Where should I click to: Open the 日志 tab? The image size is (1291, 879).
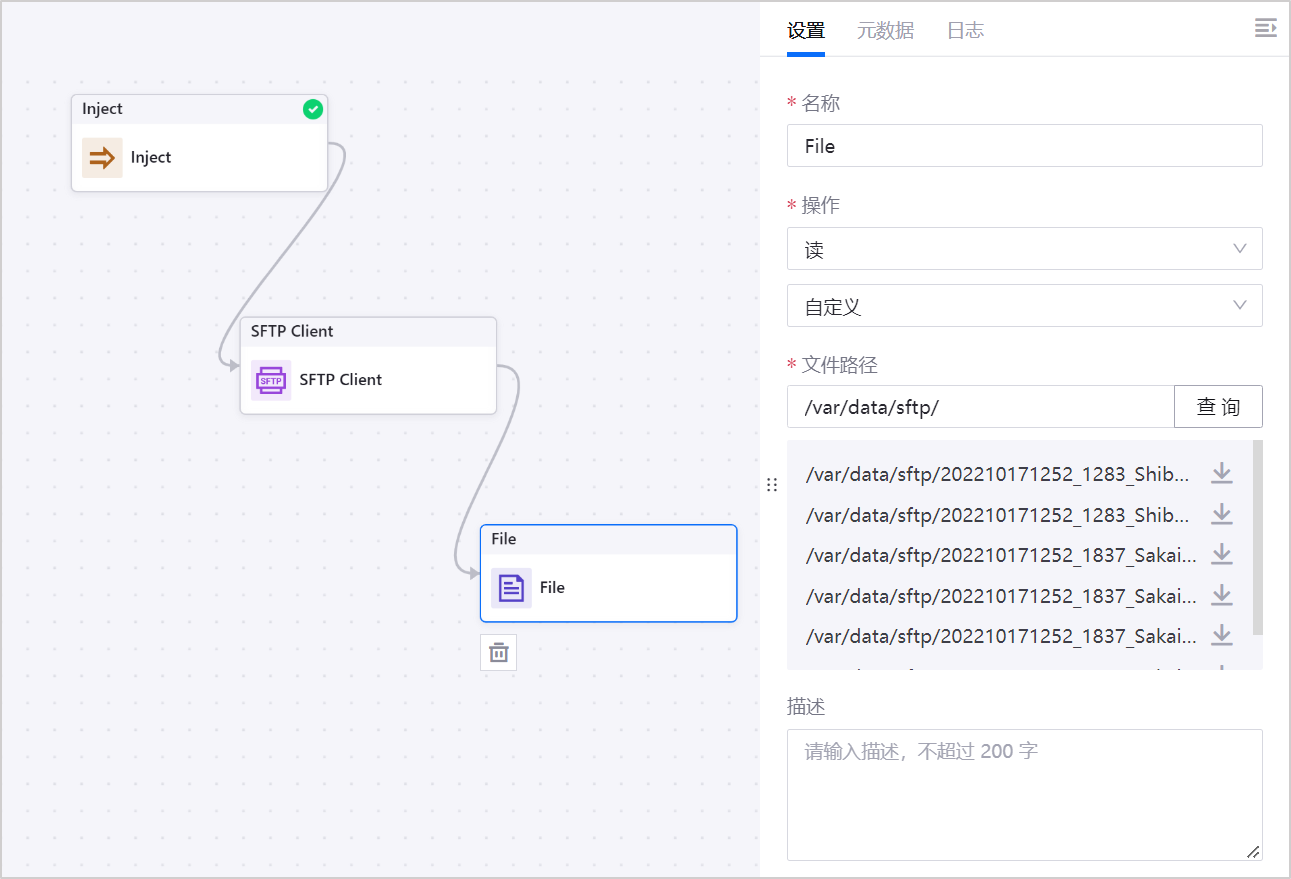965,31
